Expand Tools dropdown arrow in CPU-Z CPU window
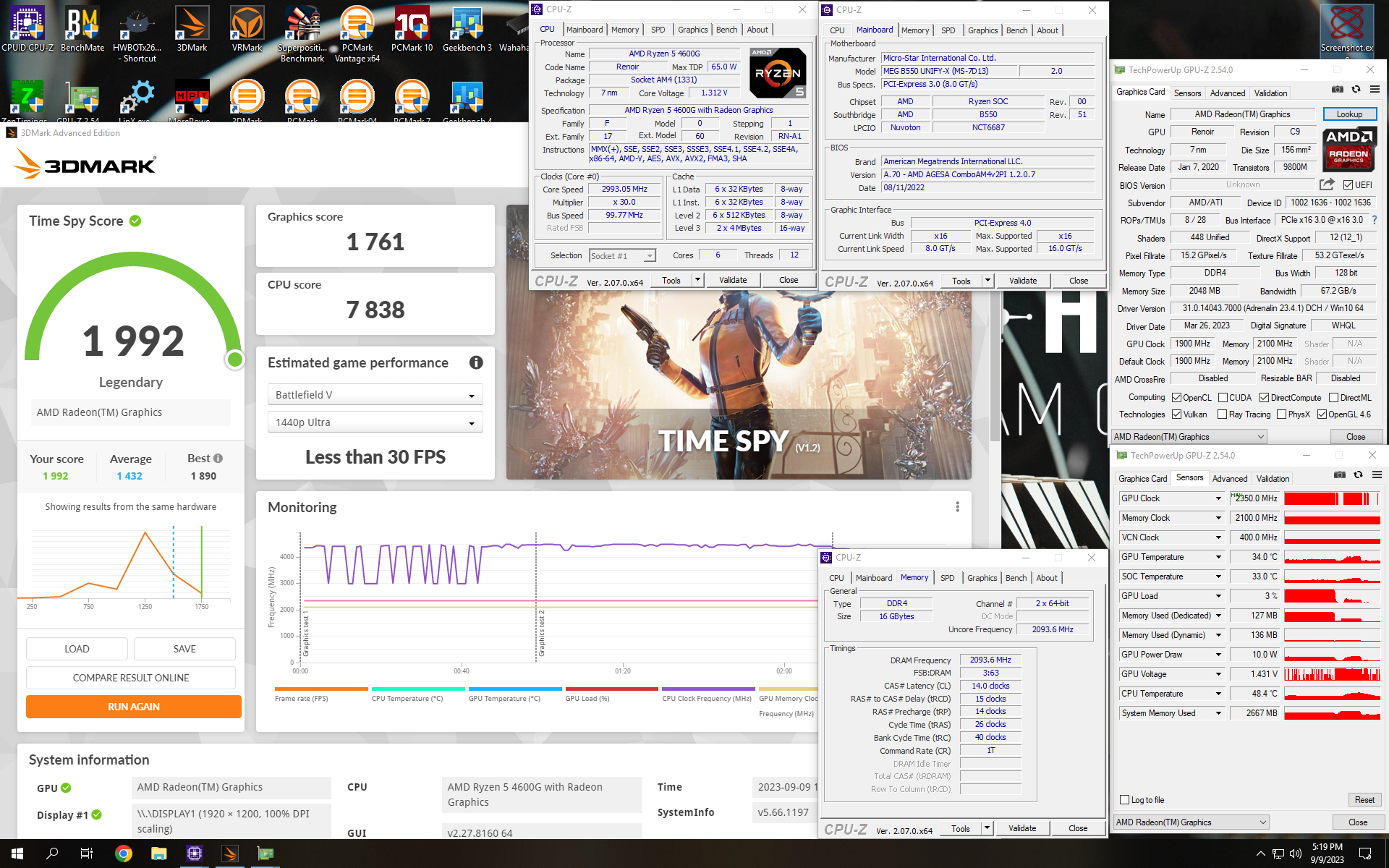This screenshot has height=868, width=1389. coord(697,280)
